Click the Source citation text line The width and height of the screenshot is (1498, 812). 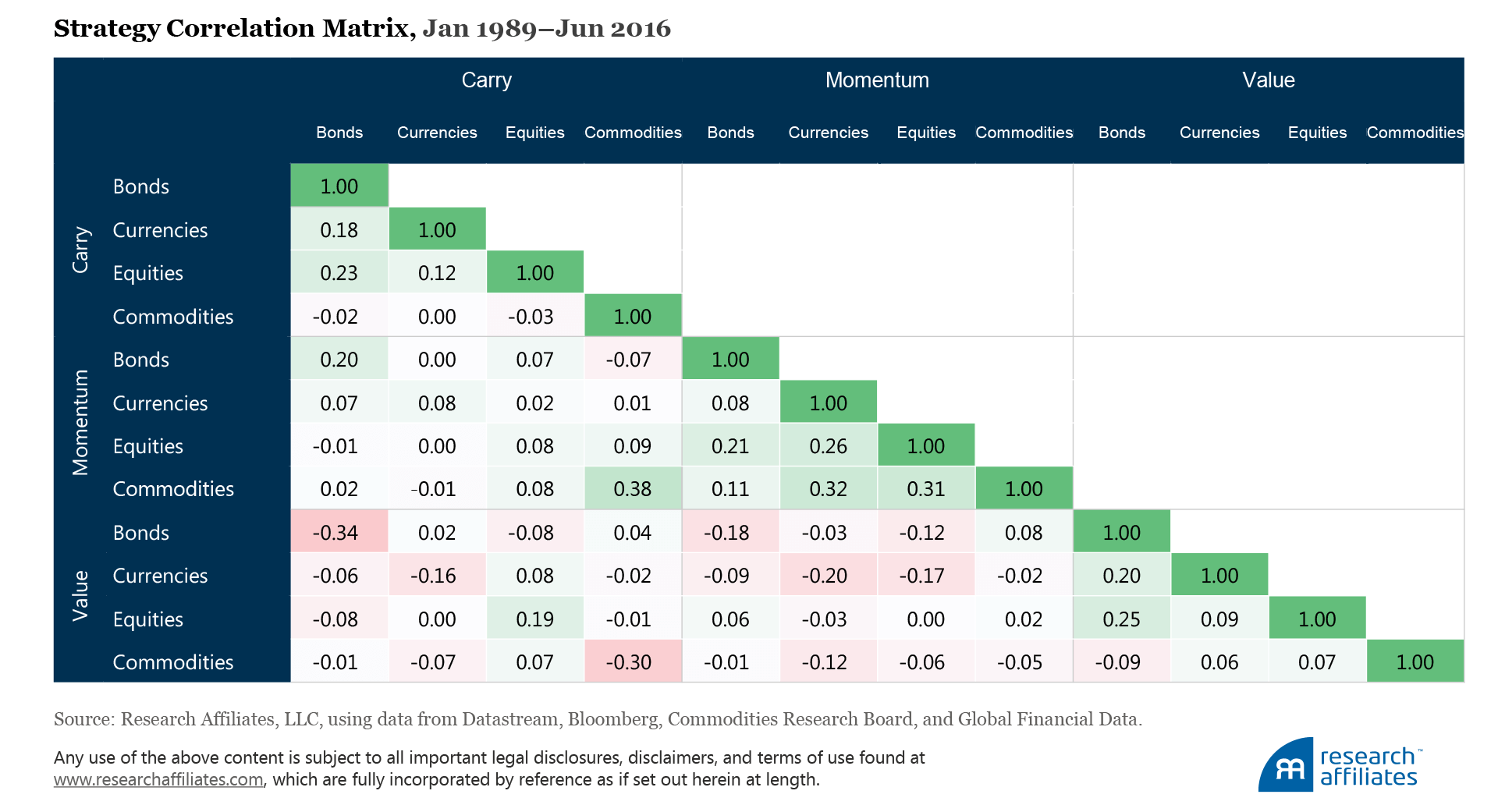[598, 719]
